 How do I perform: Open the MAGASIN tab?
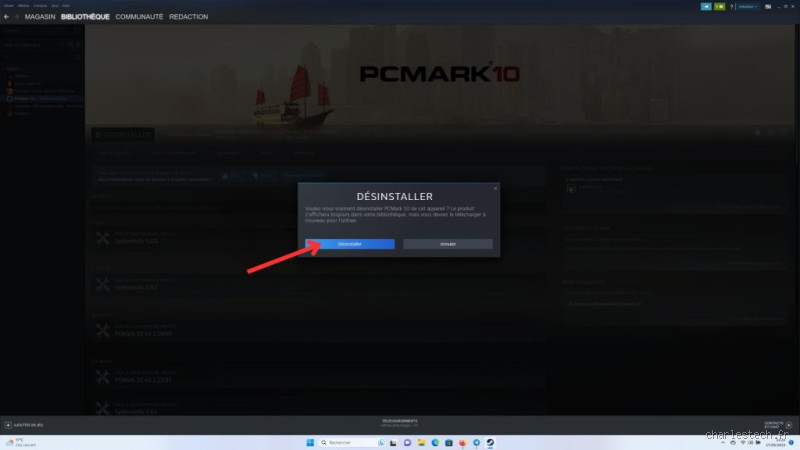[40, 17]
